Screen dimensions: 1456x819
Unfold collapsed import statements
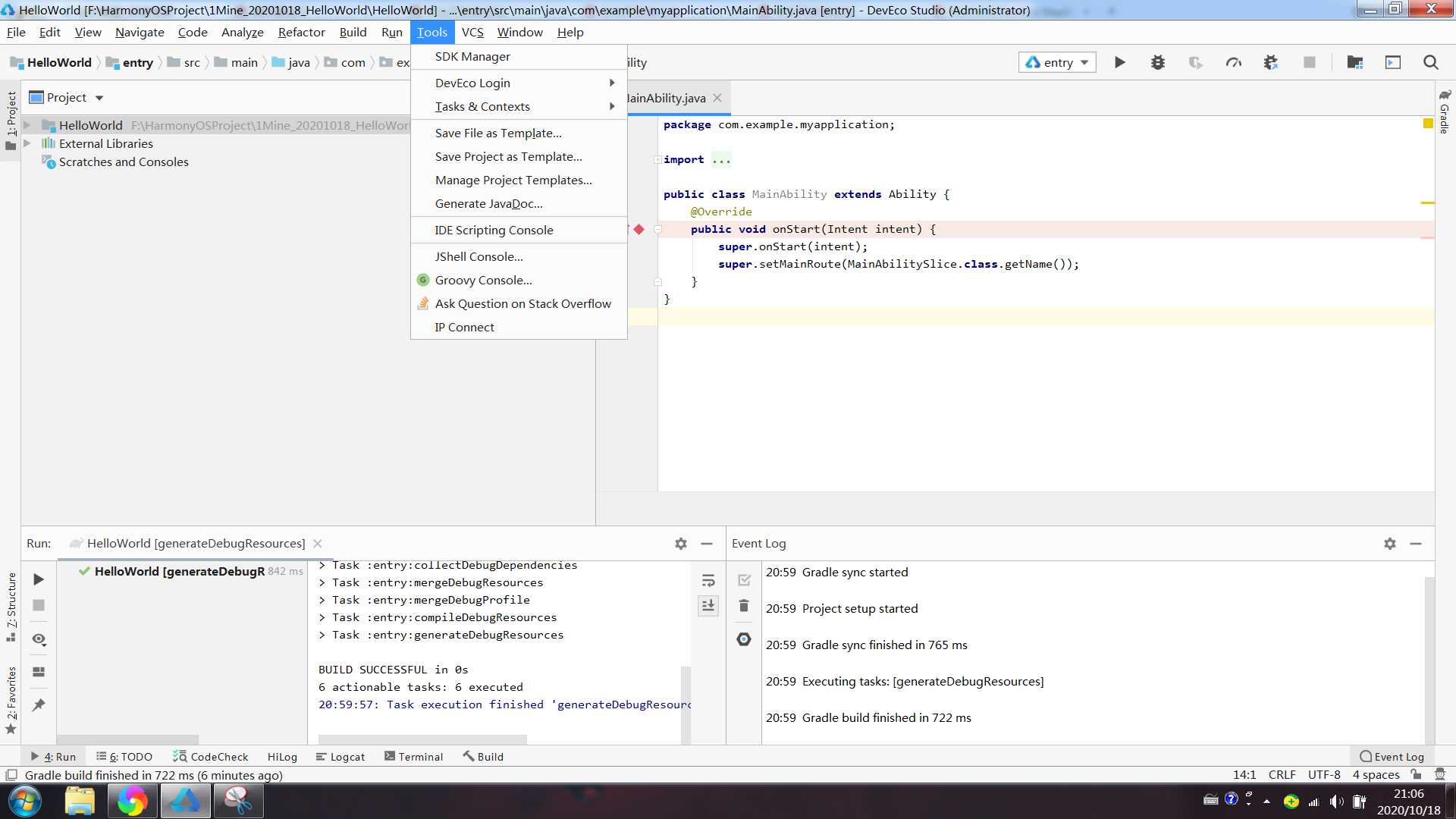657,159
